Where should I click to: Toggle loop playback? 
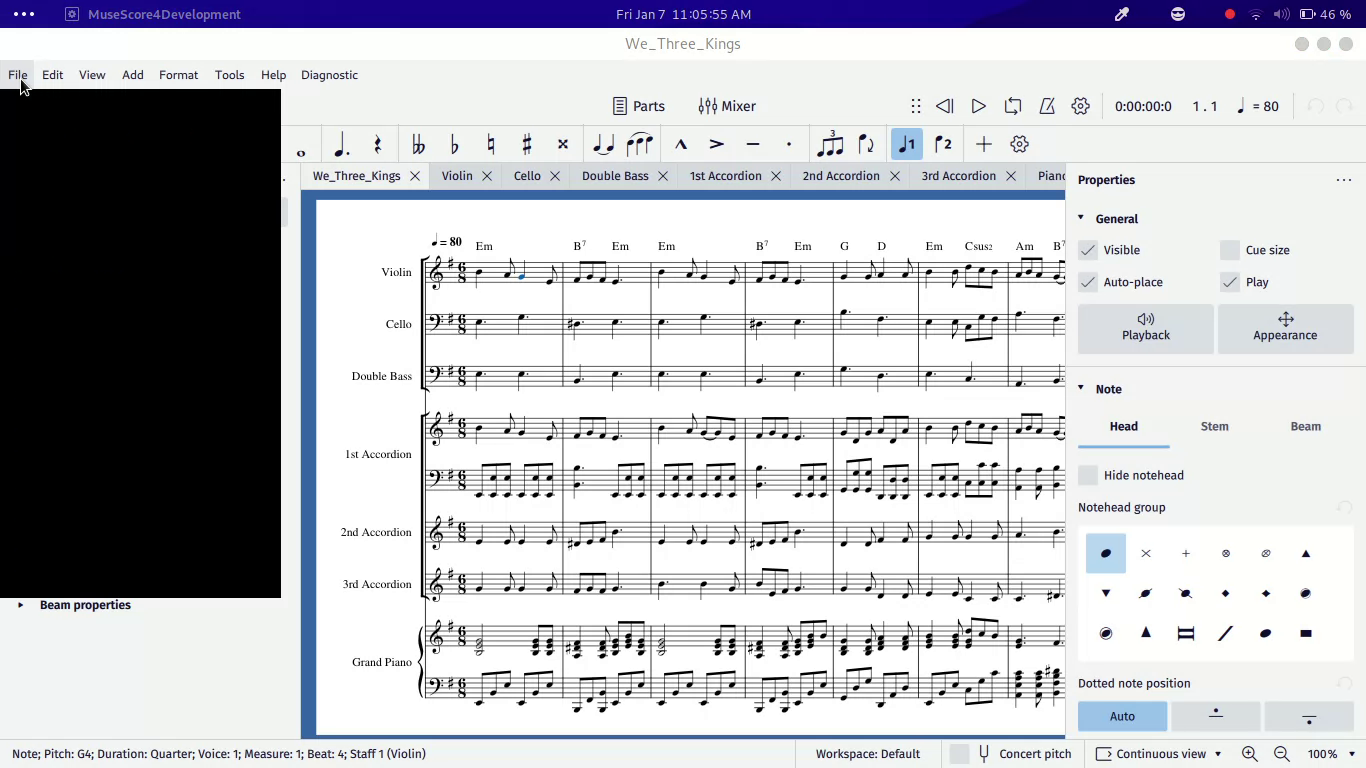(1013, 106)
